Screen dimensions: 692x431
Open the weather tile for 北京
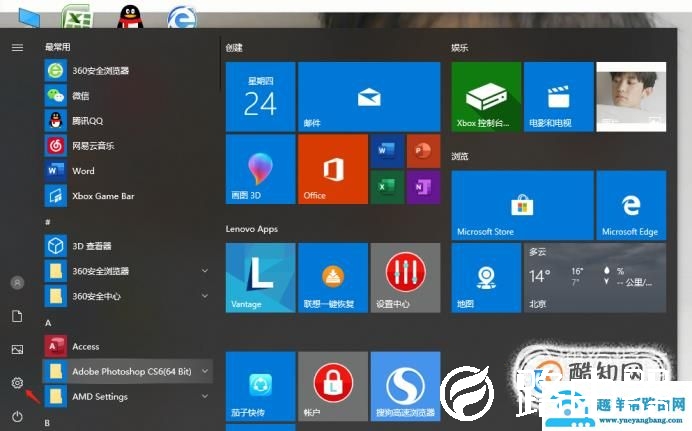[595, 278]
